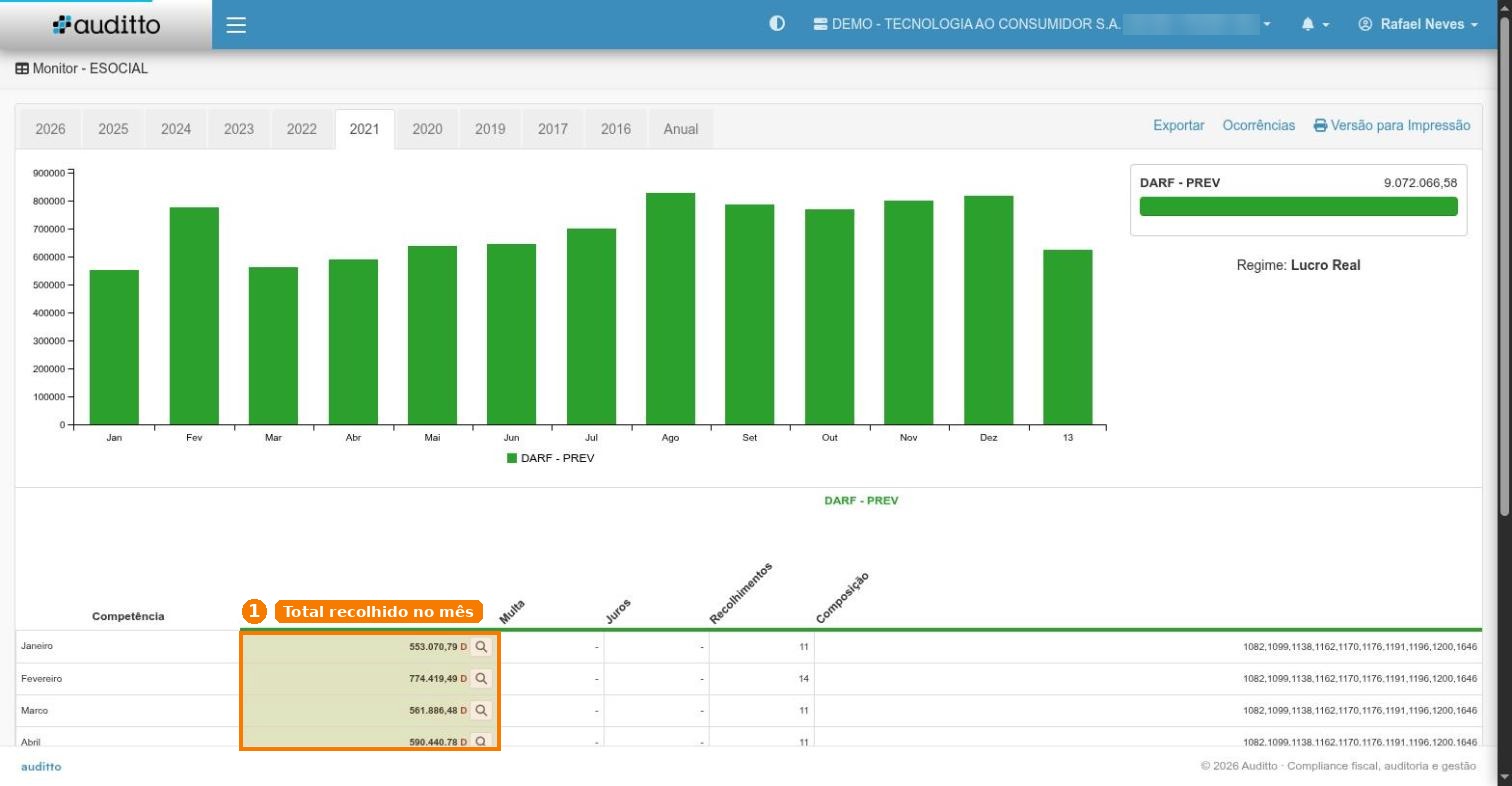This screenshot has height=786, width=1512.
Task: Switch to the 2025 tab
Action: [x=113, y=129]
